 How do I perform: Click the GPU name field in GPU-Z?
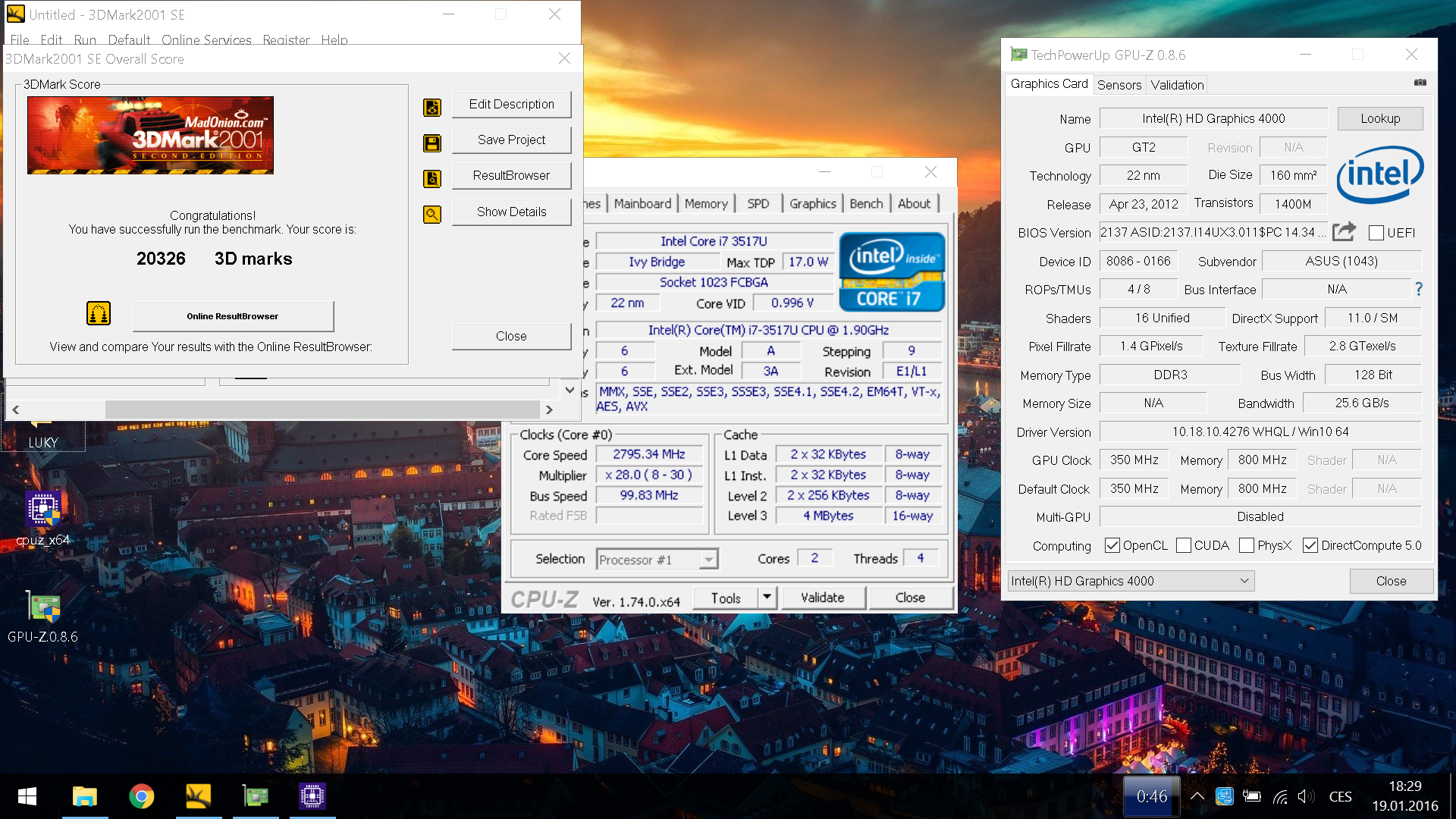click(1213, 118)
